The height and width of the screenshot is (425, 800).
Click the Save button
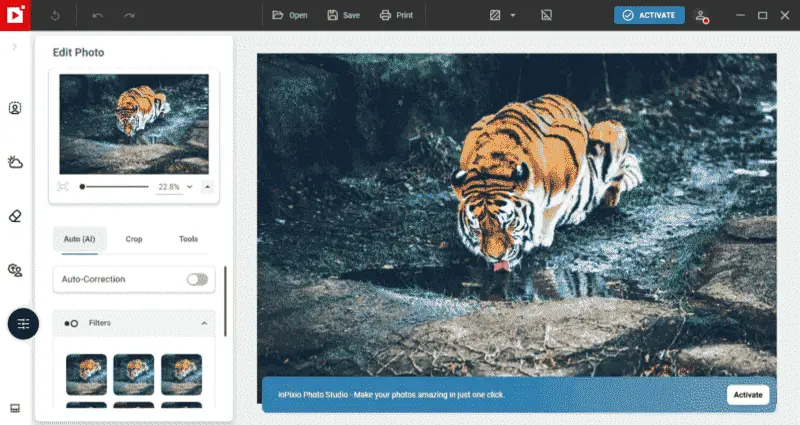[343, 15]
